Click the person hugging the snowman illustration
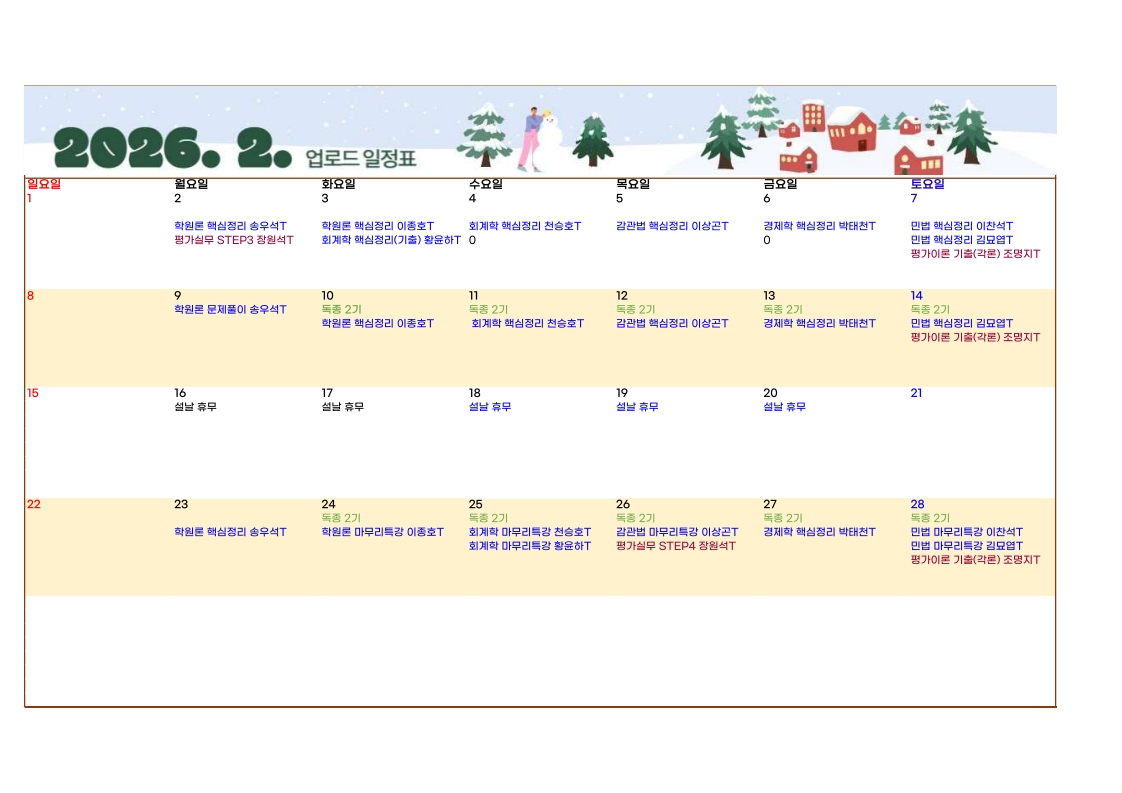 click(x=531, y=140)
